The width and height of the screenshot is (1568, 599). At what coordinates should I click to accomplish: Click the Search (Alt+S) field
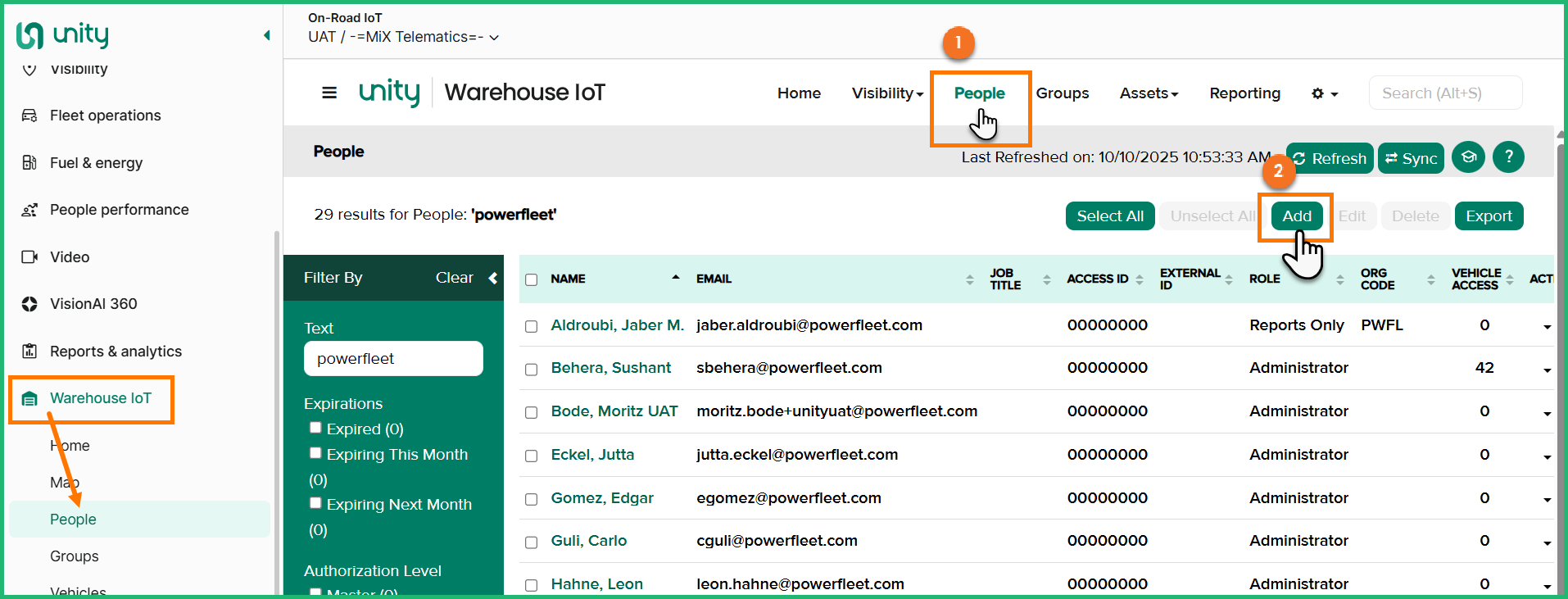(x=1445, y=93)
